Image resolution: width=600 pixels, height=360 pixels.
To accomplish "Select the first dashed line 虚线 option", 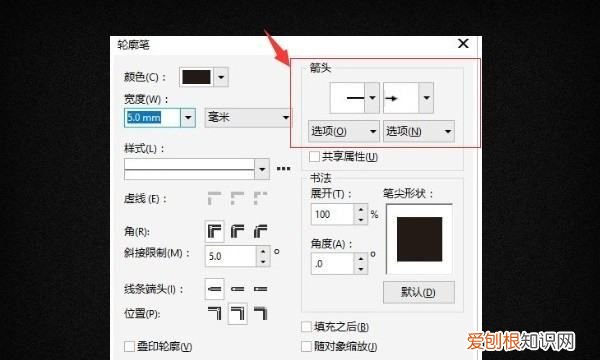I will click(214, 199).
